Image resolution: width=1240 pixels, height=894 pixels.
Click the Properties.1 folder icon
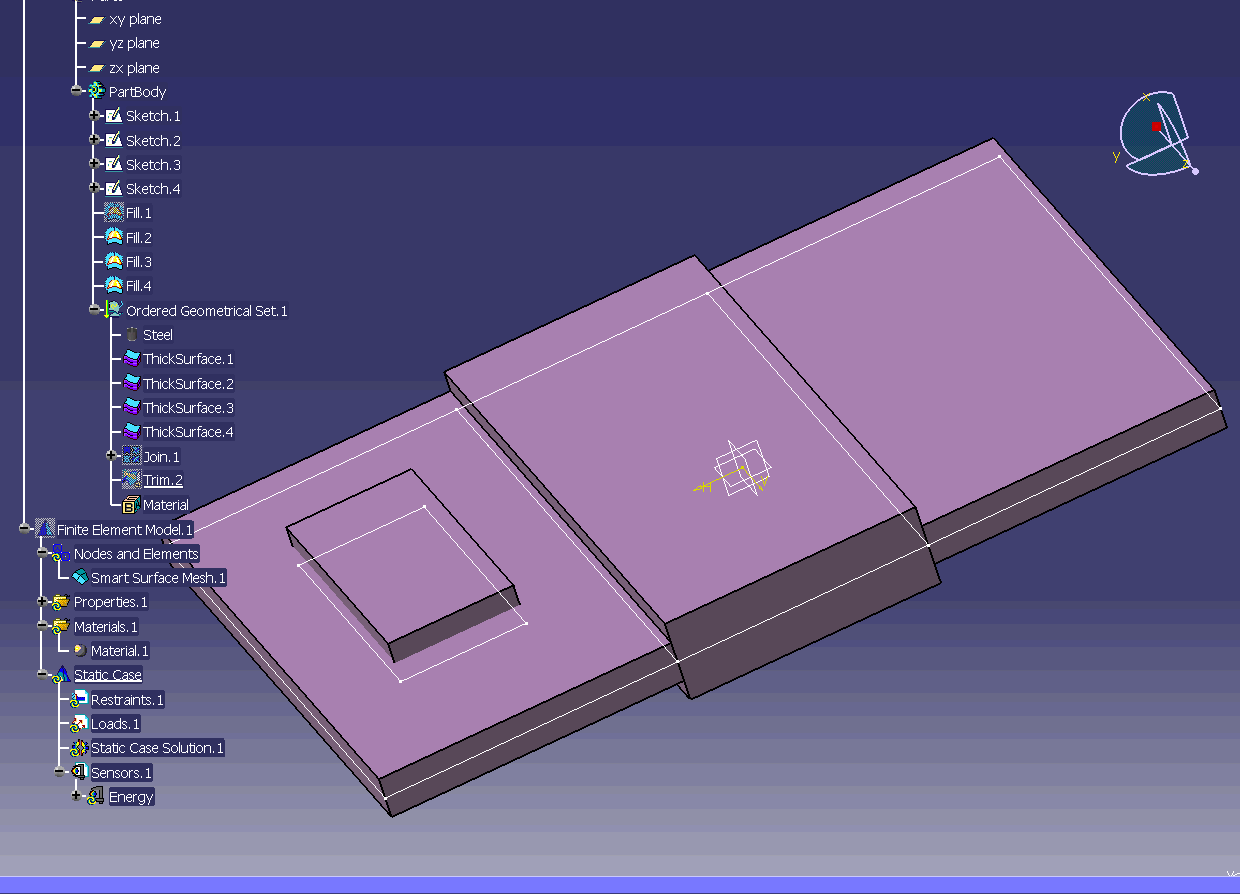62,602
